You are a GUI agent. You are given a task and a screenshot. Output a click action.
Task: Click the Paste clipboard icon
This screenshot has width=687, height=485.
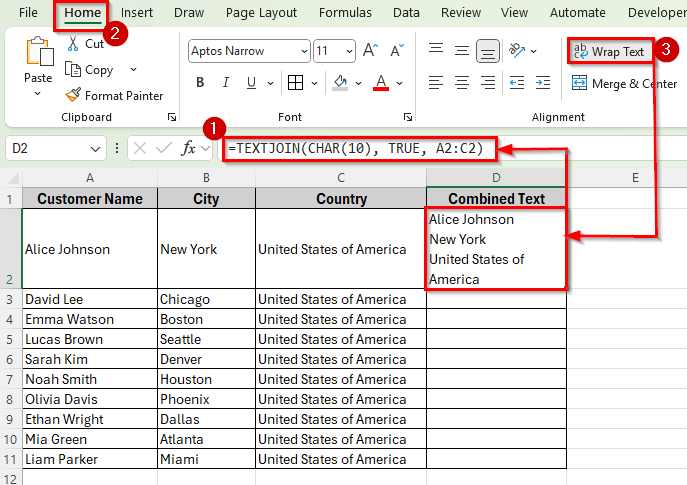click(39, 51)
